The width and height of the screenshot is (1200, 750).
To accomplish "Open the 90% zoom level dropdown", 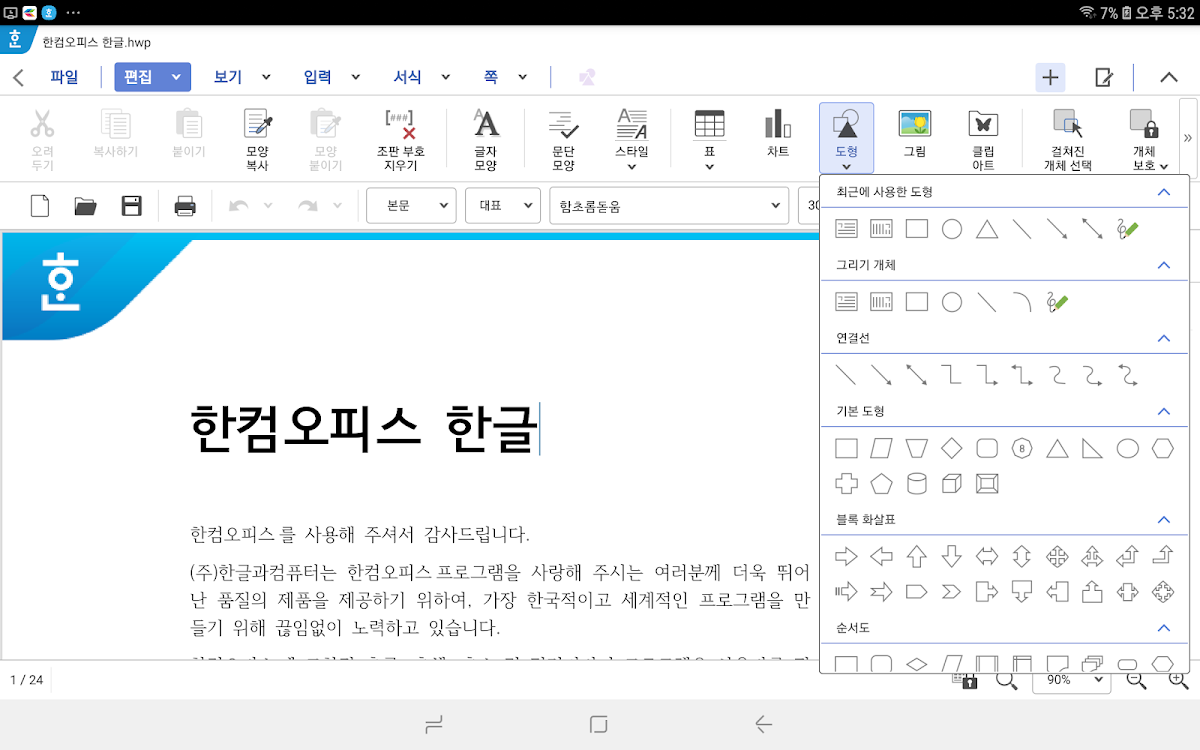I will coord(1071,680).
